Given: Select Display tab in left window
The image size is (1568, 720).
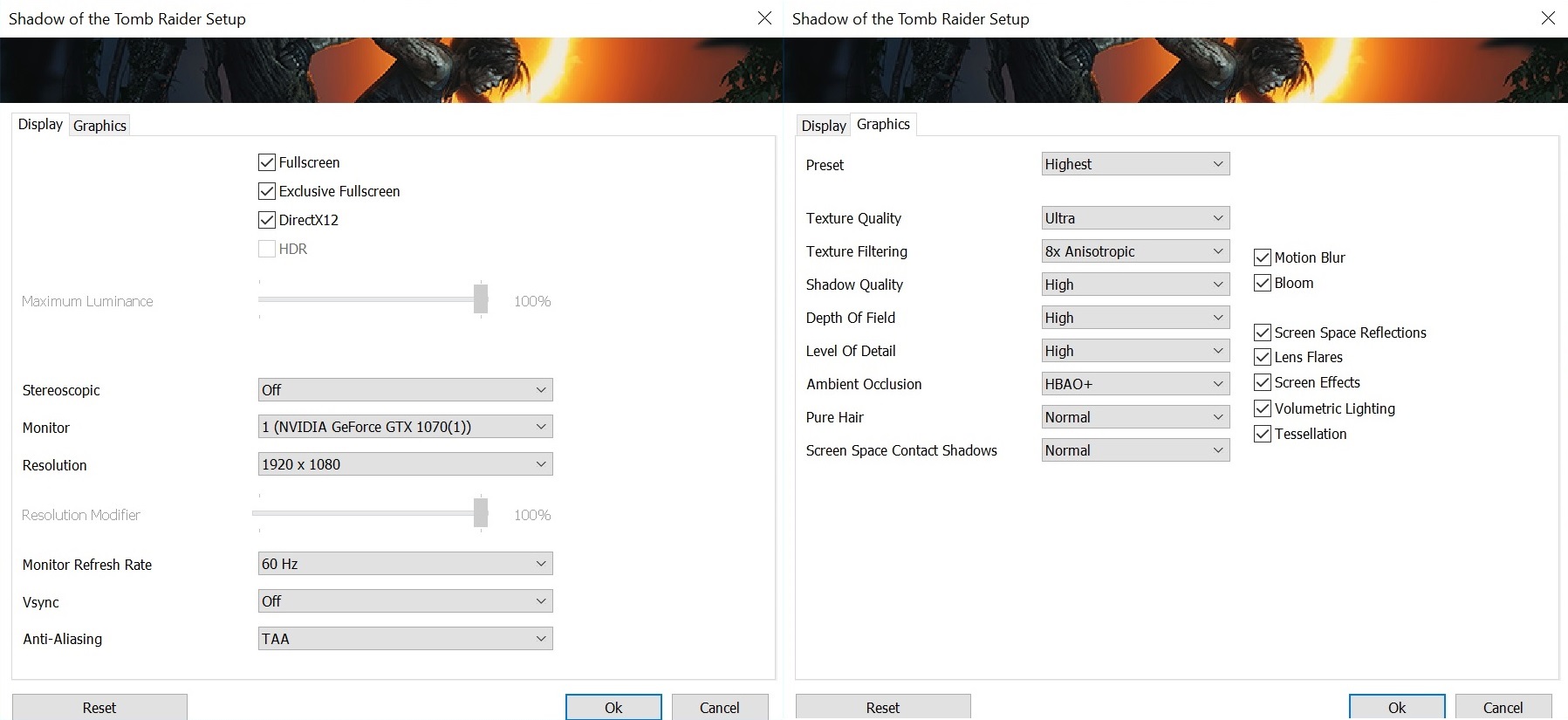Looking at the screenshot, I should pyautogui.click(x=40, y=124).
